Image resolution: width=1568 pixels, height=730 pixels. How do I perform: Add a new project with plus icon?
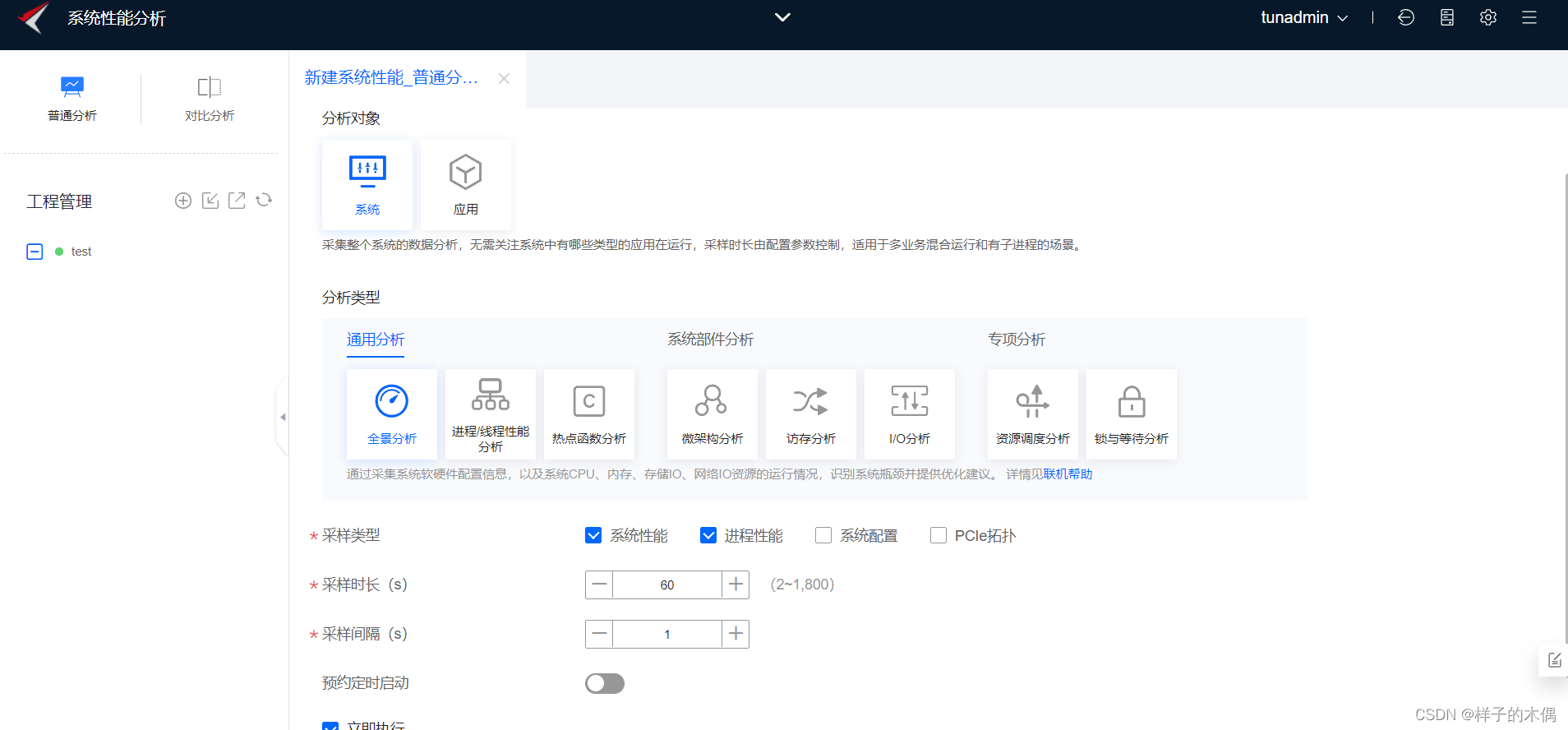point(183,201)
